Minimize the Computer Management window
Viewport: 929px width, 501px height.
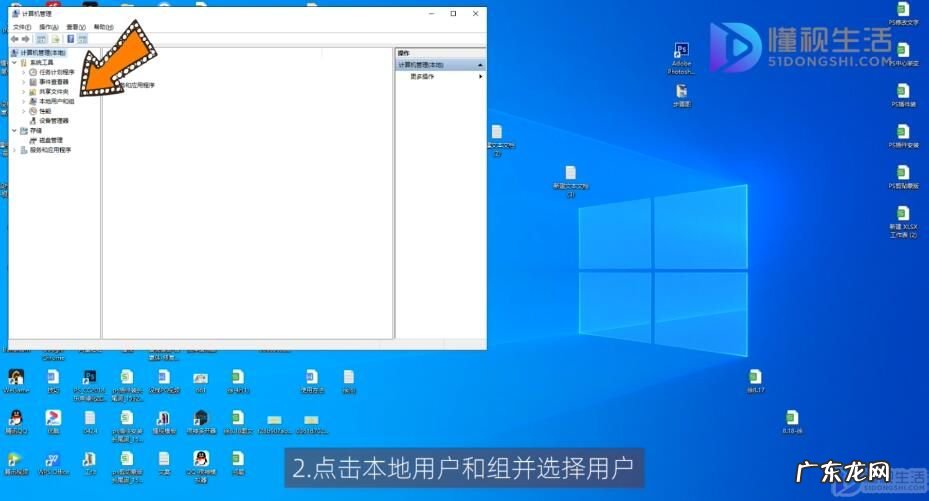coord(431,14)
